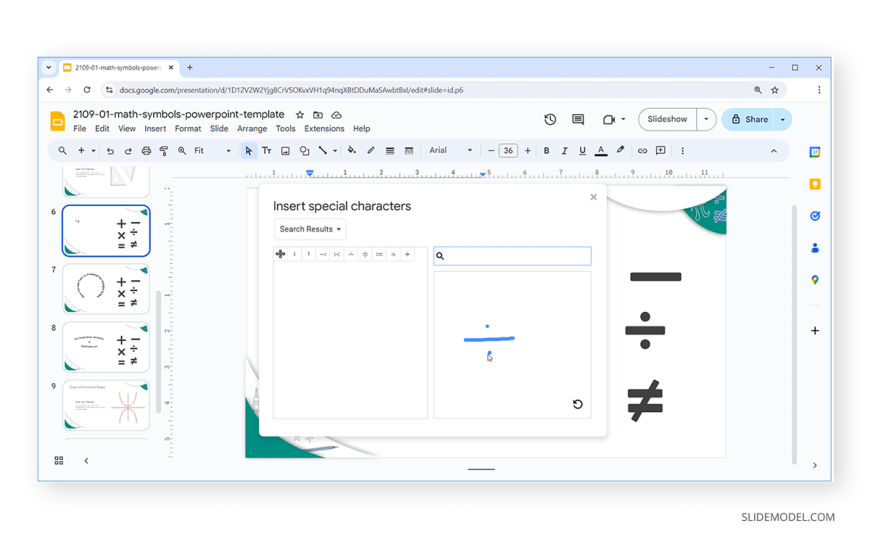870x539 pixels.
Task: Open the Arial font dropdown
Action: coord(451,150)
